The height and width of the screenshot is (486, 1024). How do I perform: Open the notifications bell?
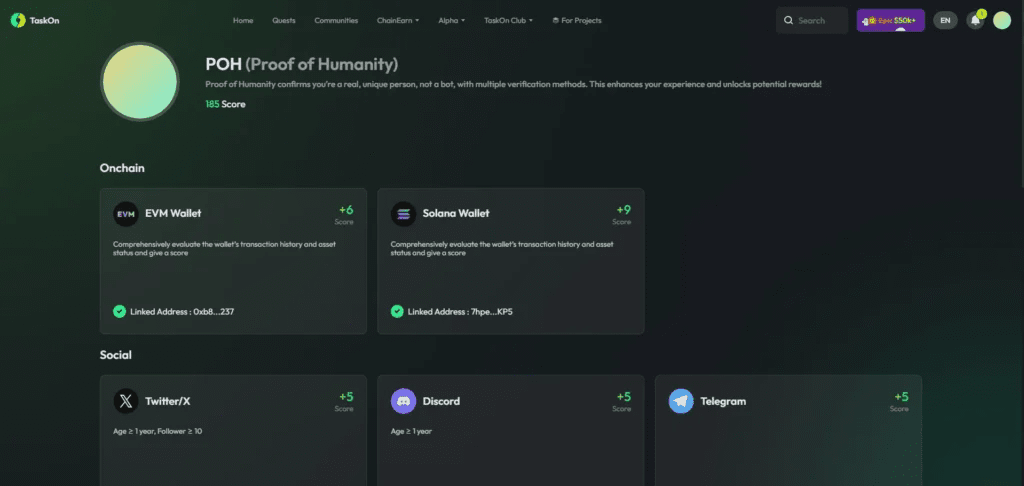[x=975, y=20]
